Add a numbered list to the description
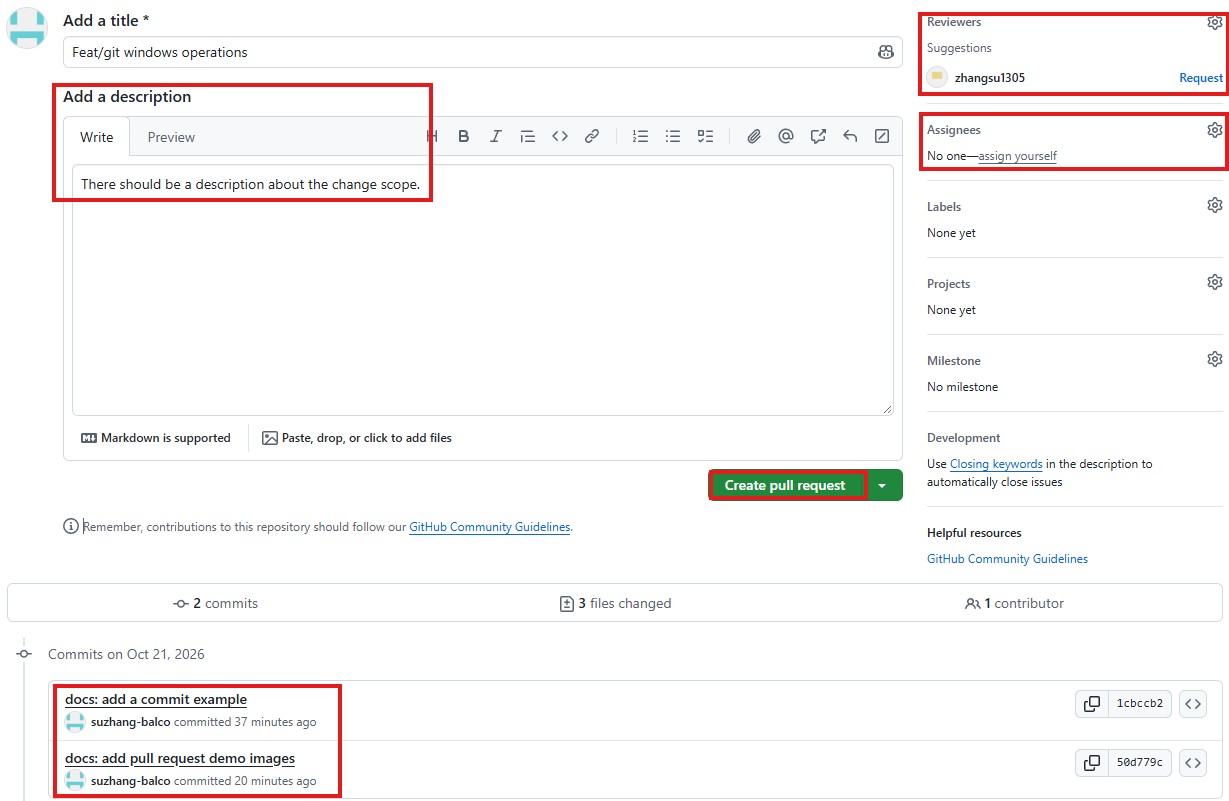The image size is (1229, 801). click(641, 137)
